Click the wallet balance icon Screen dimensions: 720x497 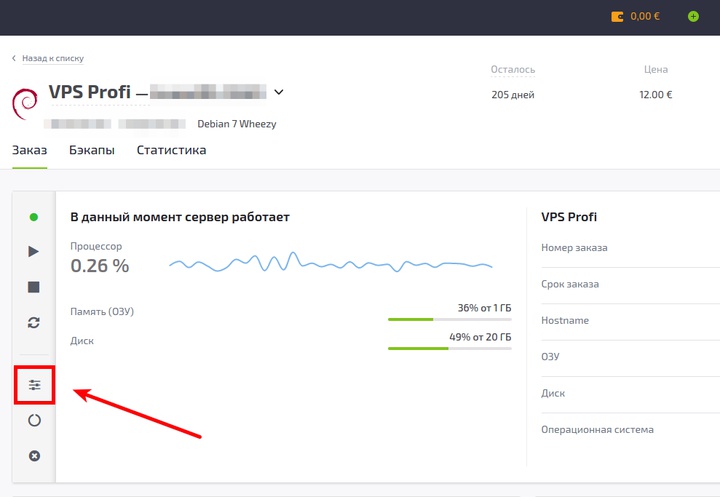click(x=617, y=17)
